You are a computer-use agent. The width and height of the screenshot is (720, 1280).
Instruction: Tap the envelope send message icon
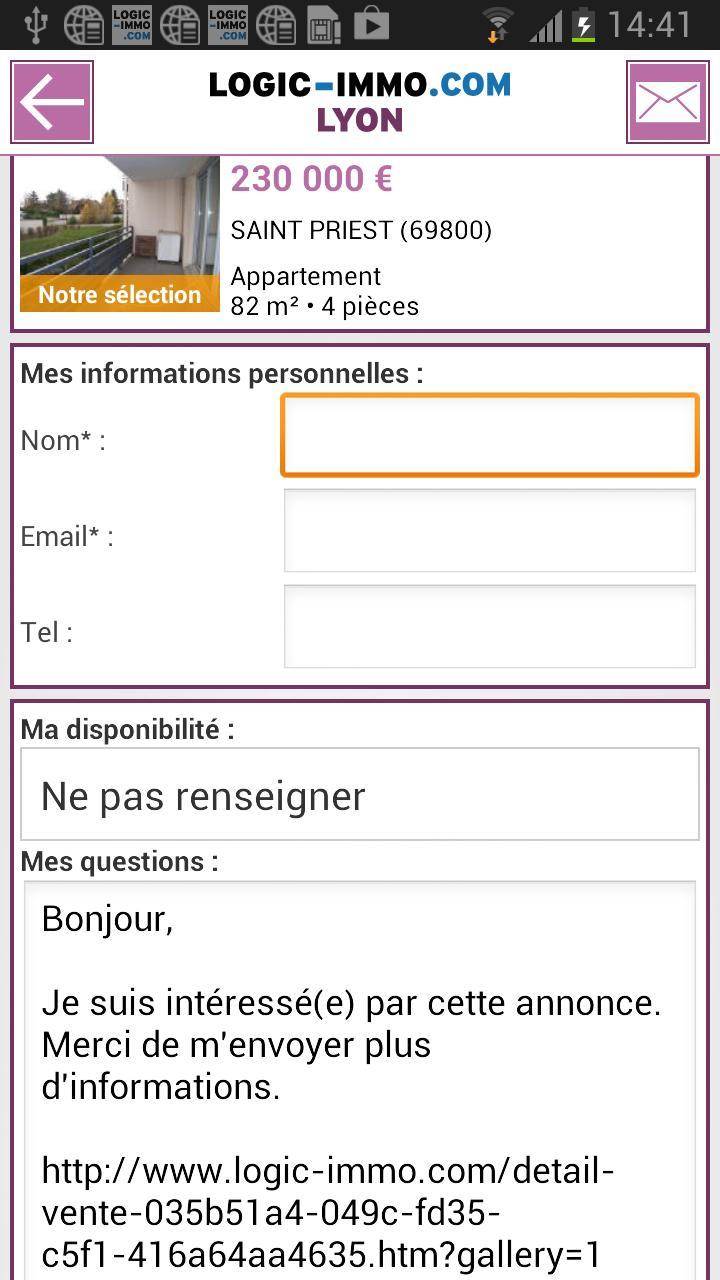pyautogui.click(x=667, y=102)
